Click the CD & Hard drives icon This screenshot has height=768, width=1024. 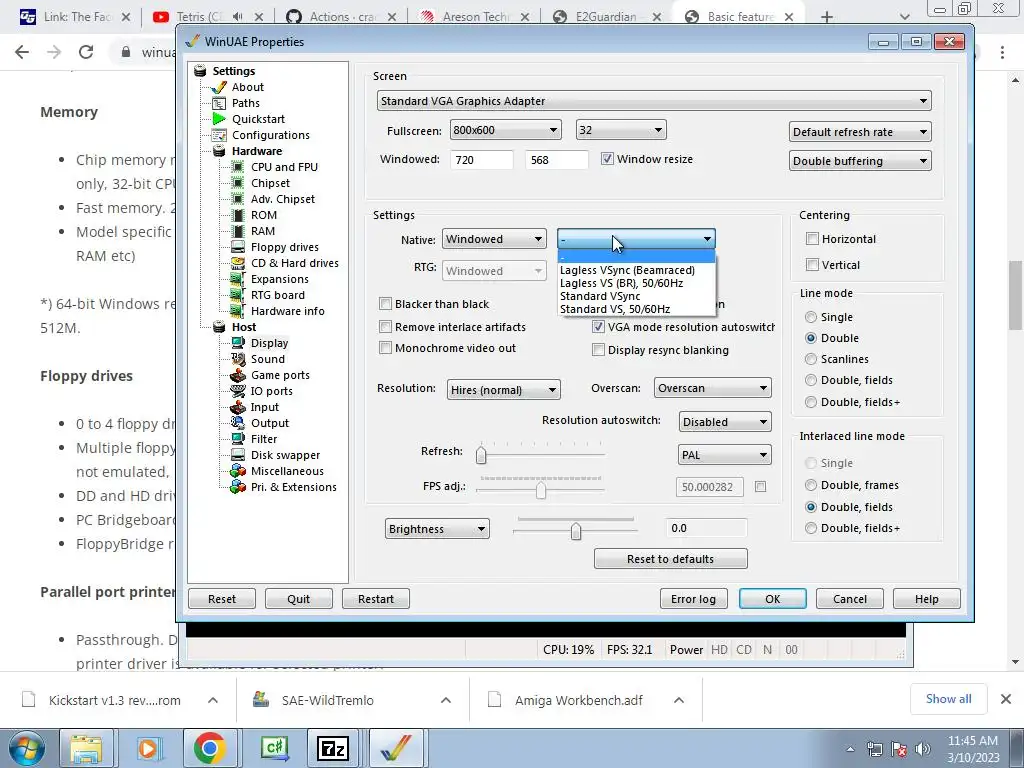pos(238,263)
